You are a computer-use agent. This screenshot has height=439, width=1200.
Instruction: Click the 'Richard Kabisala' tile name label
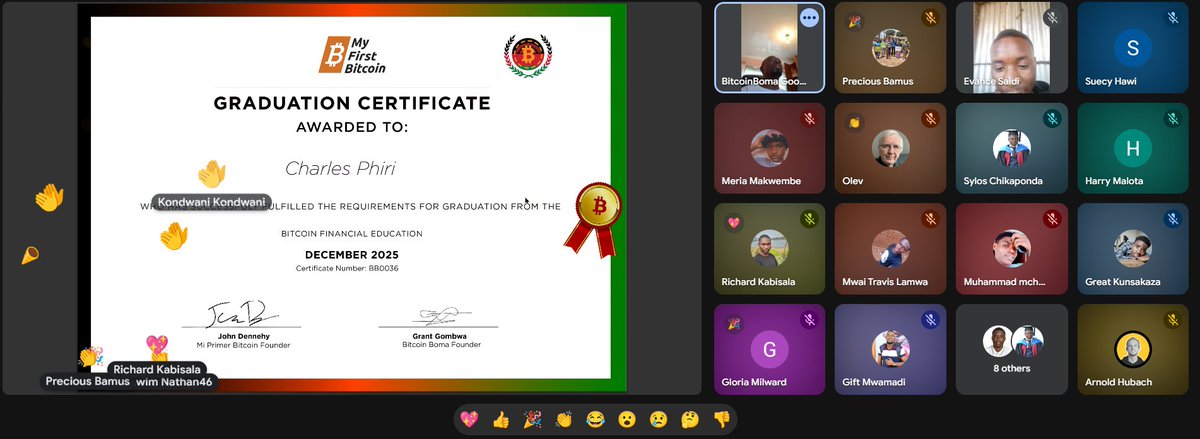(x=758, y=282)
